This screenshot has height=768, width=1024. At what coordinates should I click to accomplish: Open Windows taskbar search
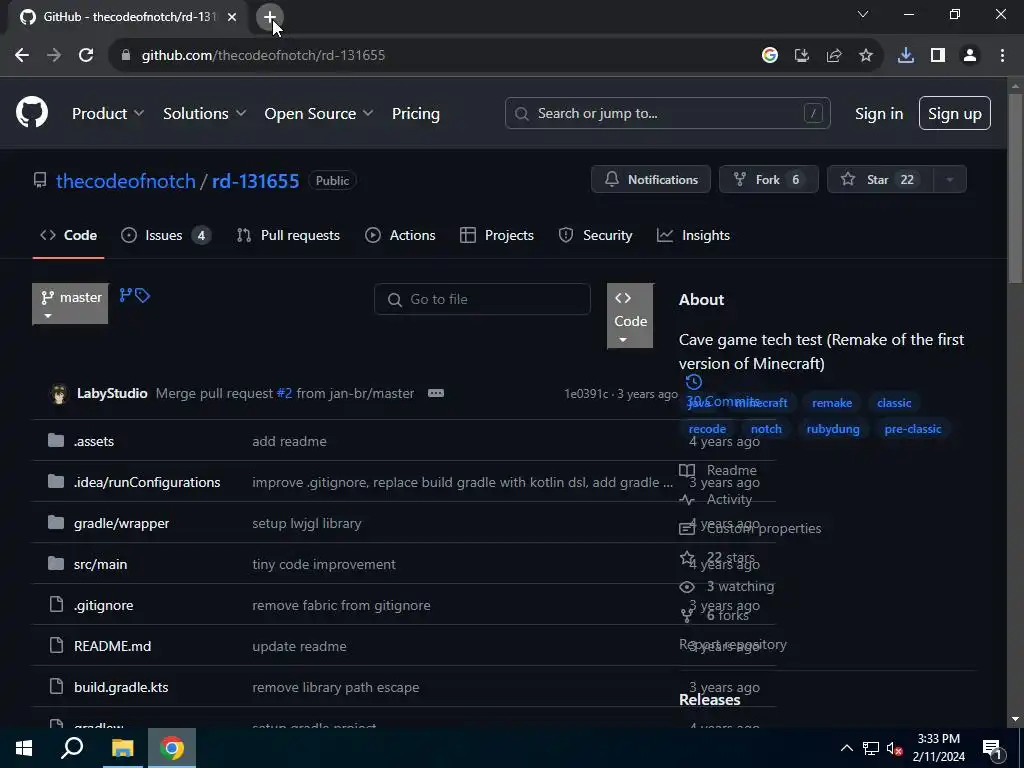click(x=72, y=748)
